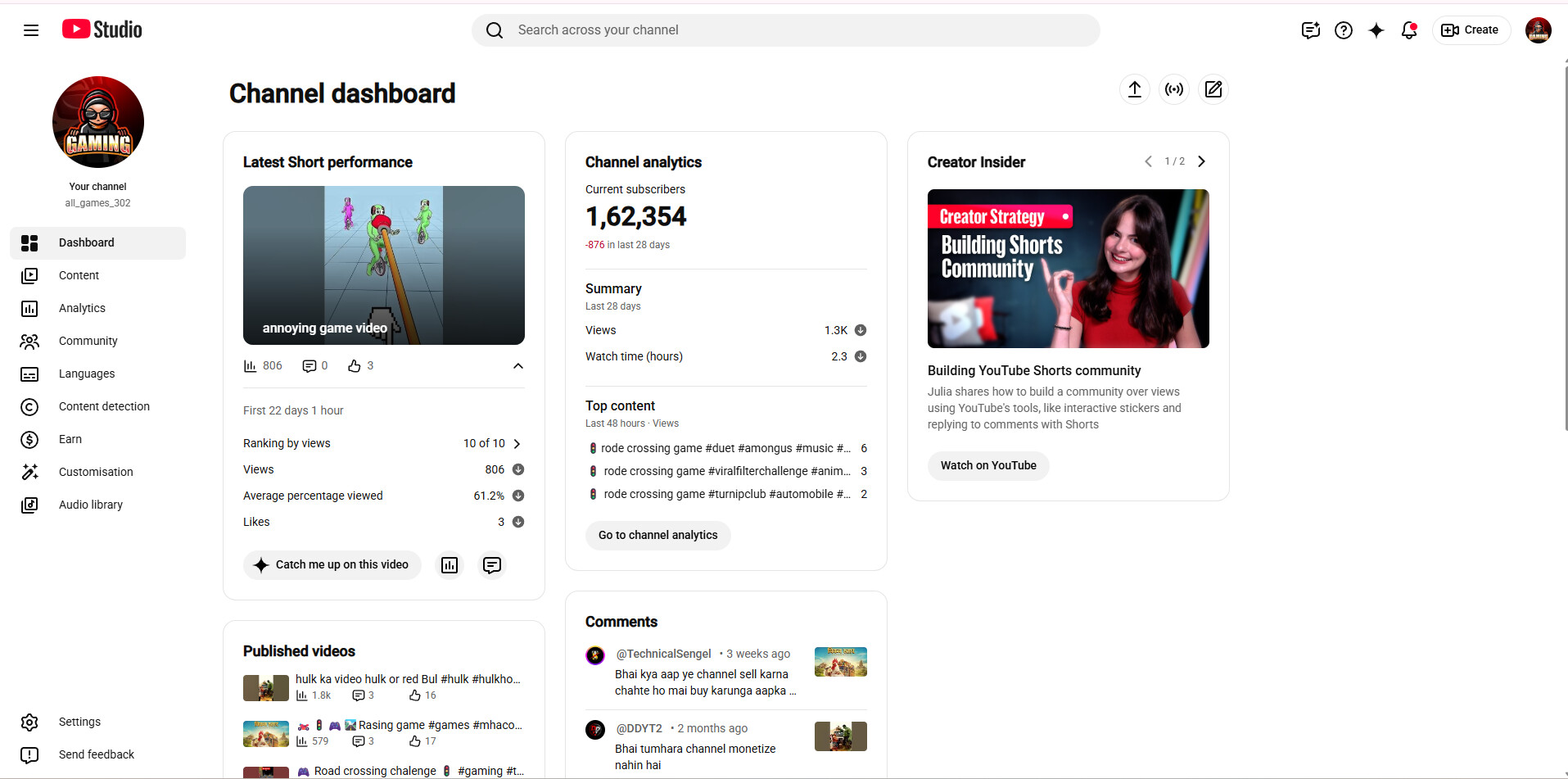Collapse the latest Short performance details
1568x779 pixels.
click(518, 366)
